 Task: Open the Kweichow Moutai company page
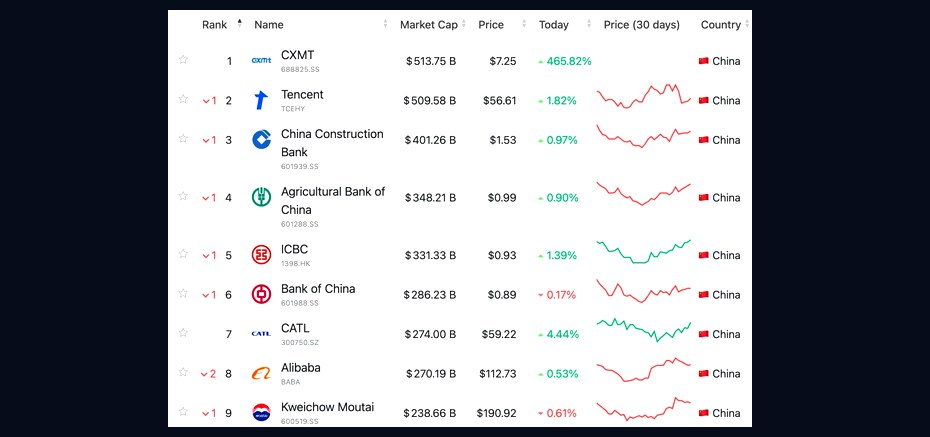(327, 407)
